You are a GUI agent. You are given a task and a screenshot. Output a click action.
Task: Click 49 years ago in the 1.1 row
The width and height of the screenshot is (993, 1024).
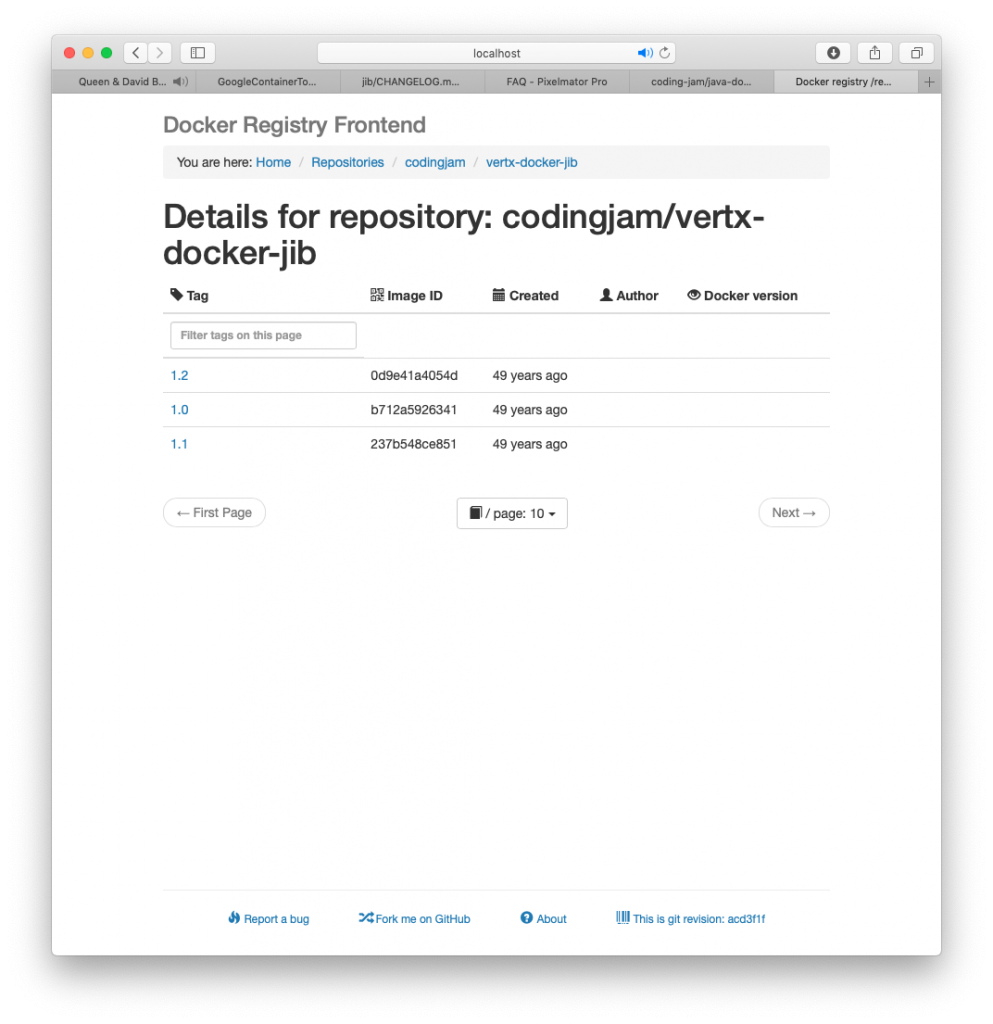(x=529, y=444)
